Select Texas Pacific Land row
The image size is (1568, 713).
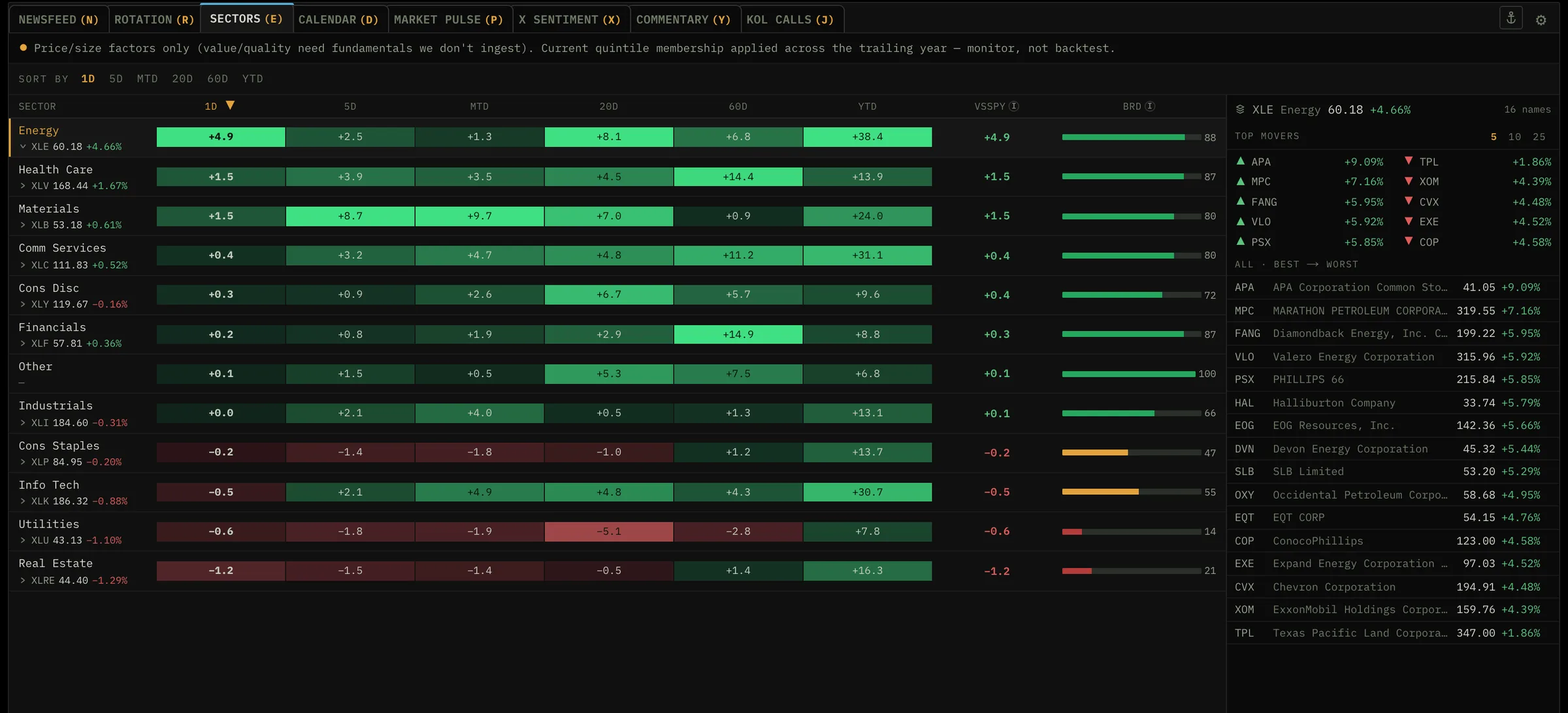pos(1392,633)
